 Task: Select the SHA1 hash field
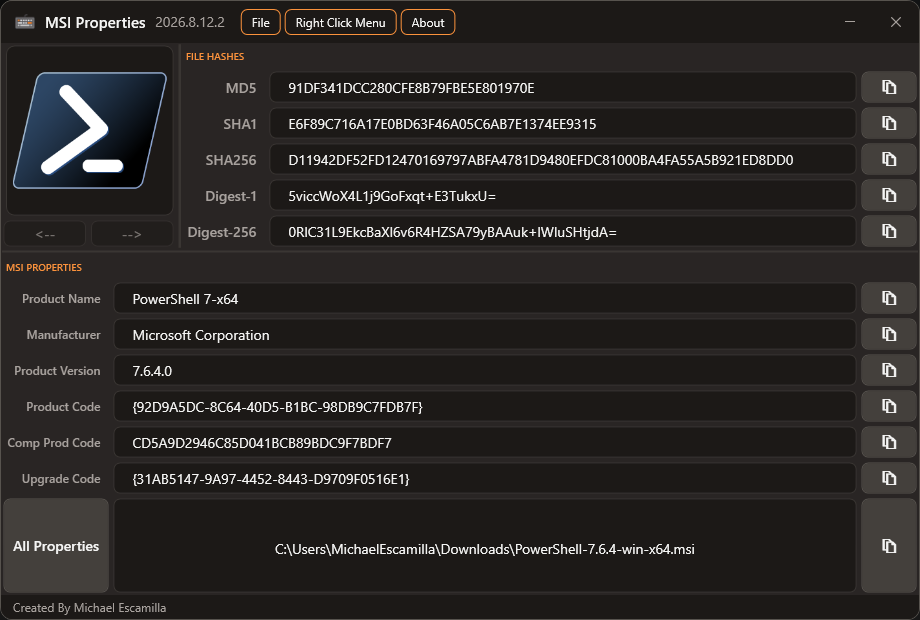click(563, 123)
